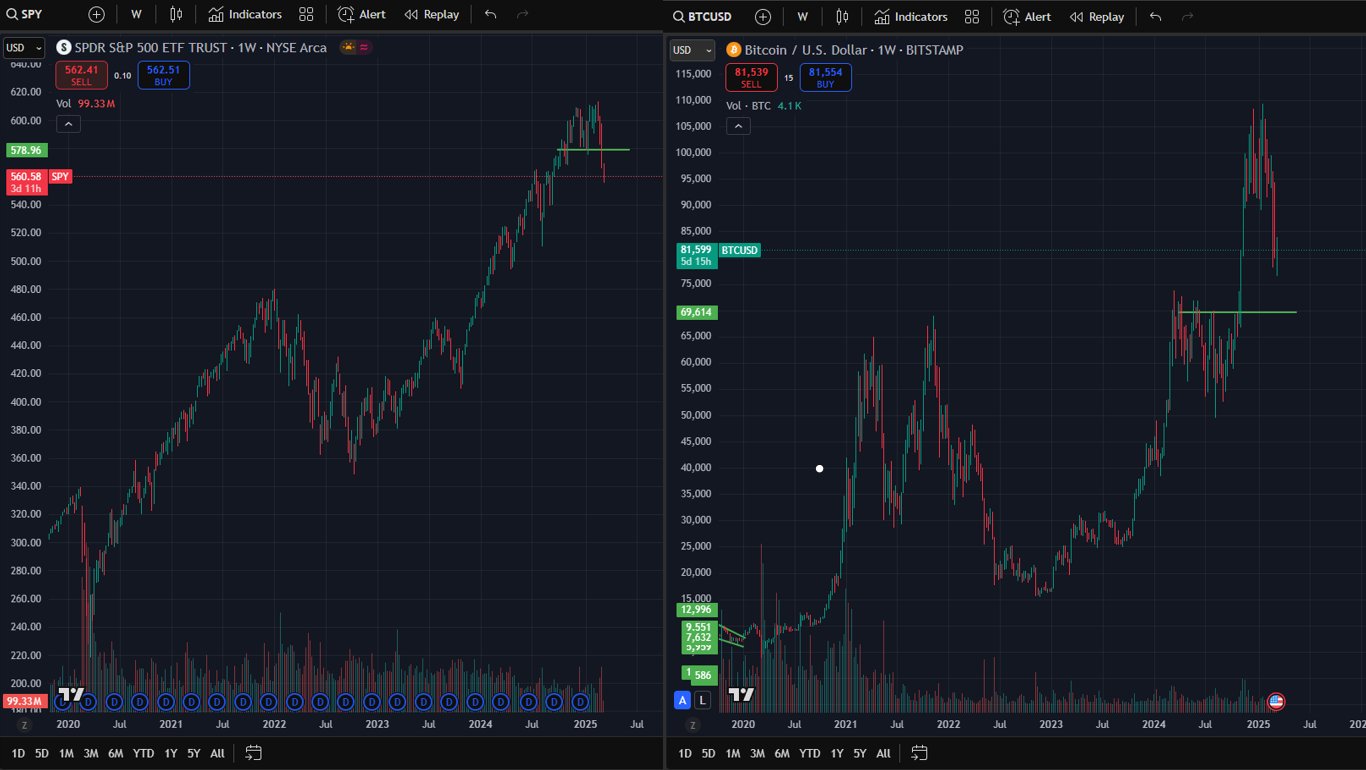This screenshot has width=1366, height=770.
Task: Redo action on SPY chart toolbar
Action: [x=522, y=15]
